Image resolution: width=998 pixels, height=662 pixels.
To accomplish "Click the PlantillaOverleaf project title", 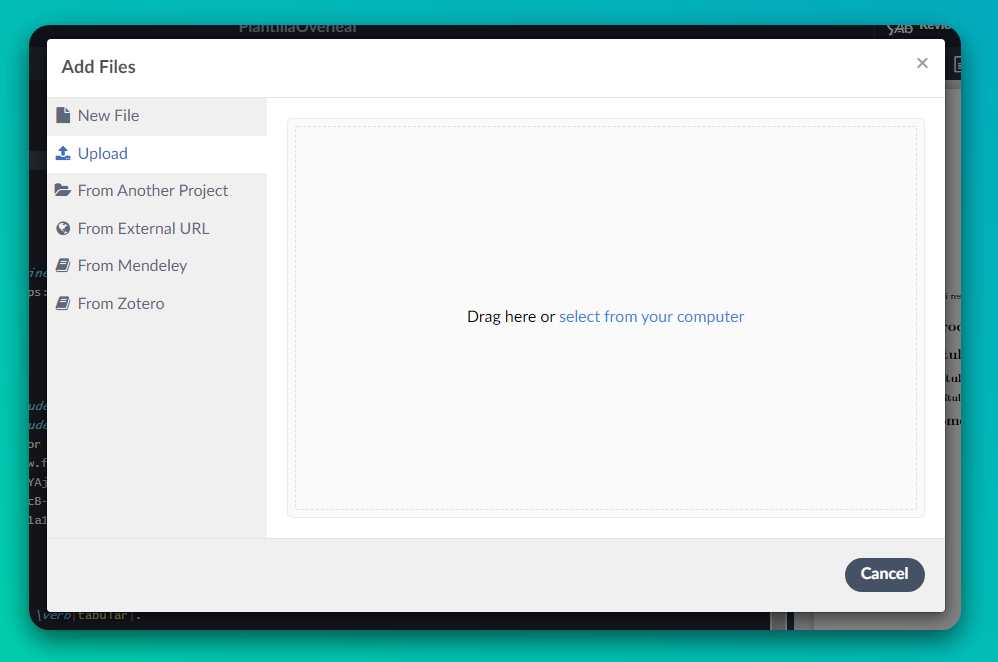I will [296, 27].
